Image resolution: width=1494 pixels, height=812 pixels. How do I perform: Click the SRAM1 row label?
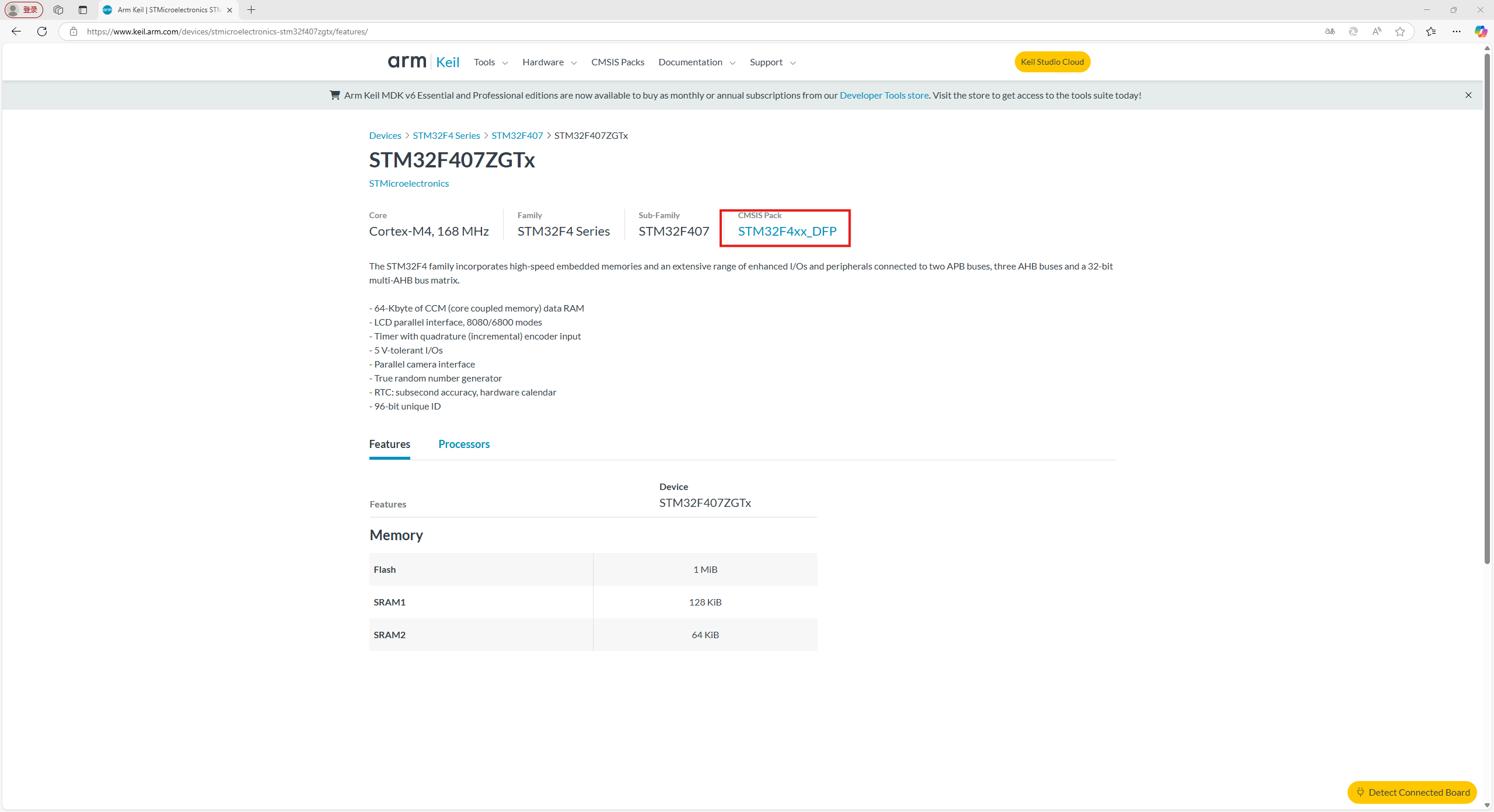(389, 602)
